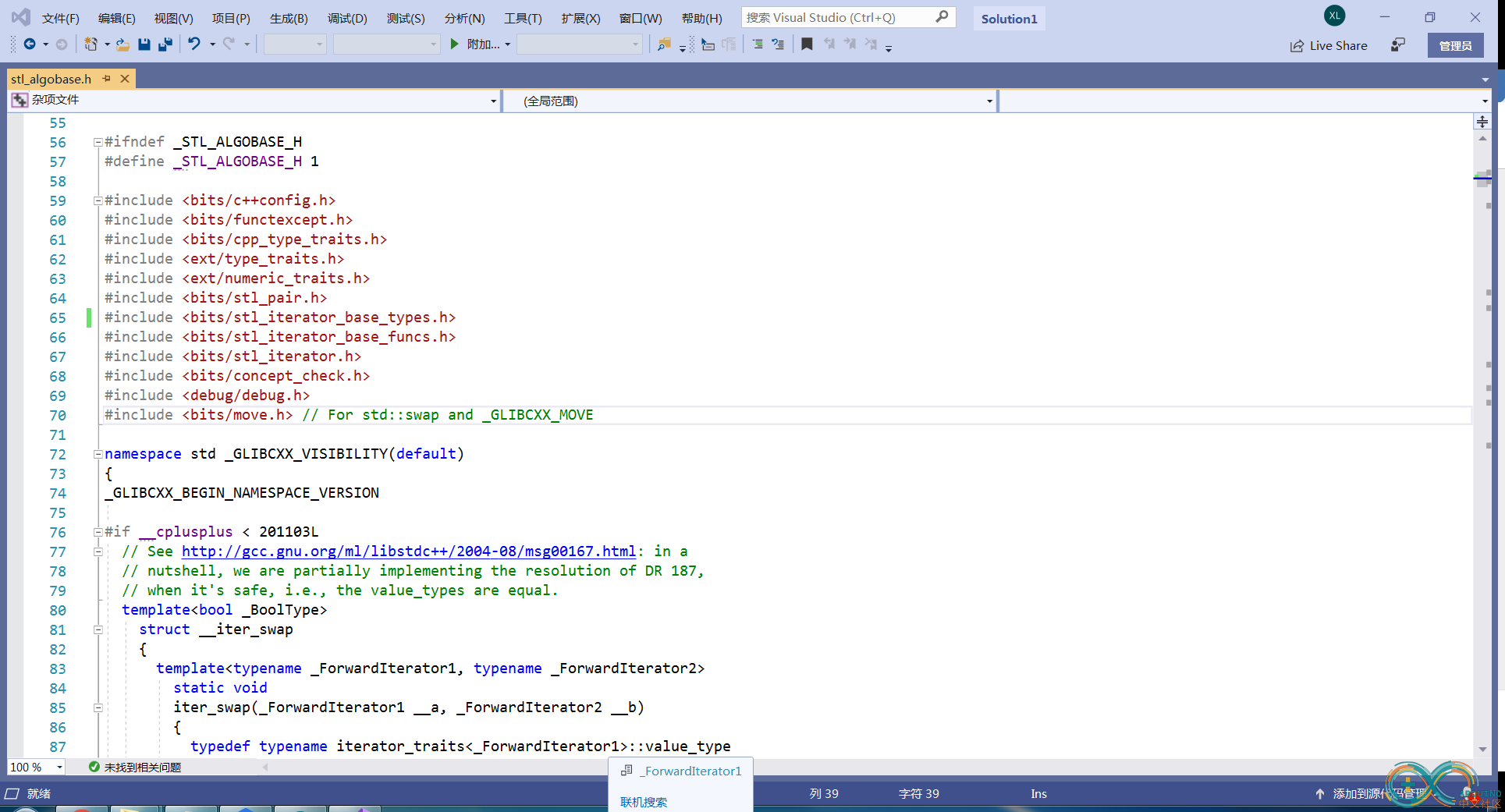Screen dimensions: 1505x812
Task: Collapse the comment block at line 77
Action: click(x=98, y=551)
